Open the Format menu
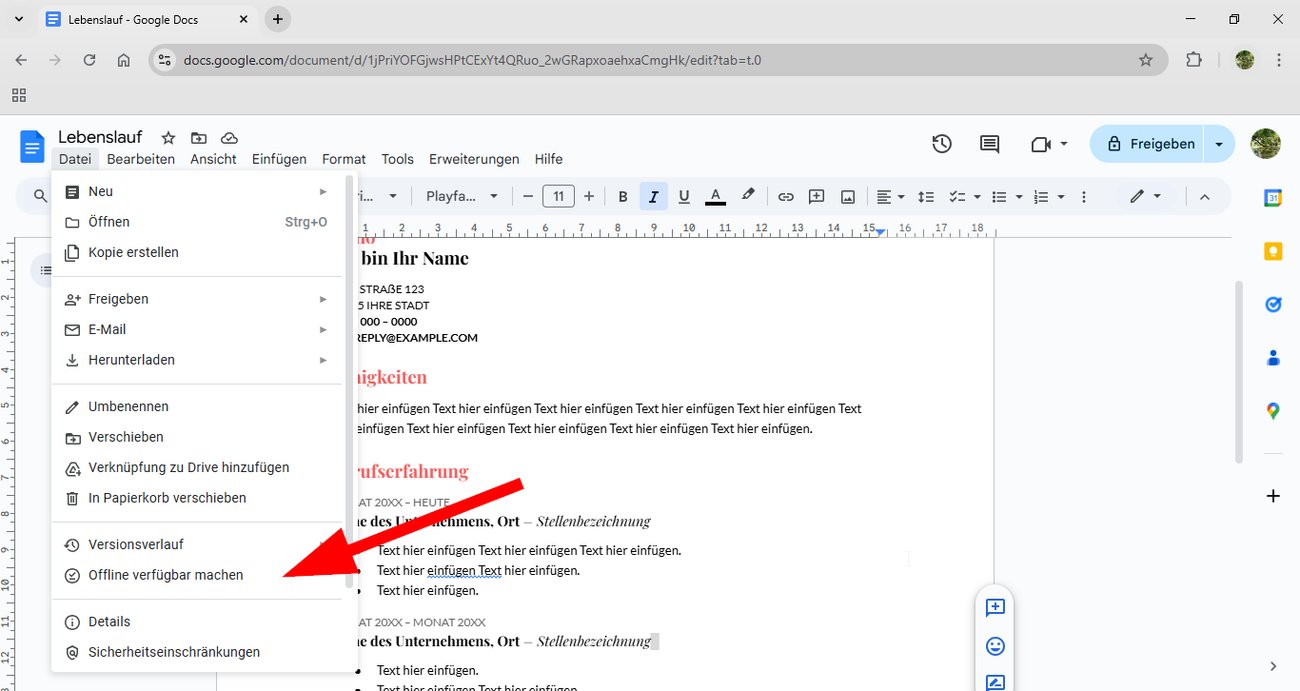This screenshot has width=1300, height=691. tap(343, 158)
